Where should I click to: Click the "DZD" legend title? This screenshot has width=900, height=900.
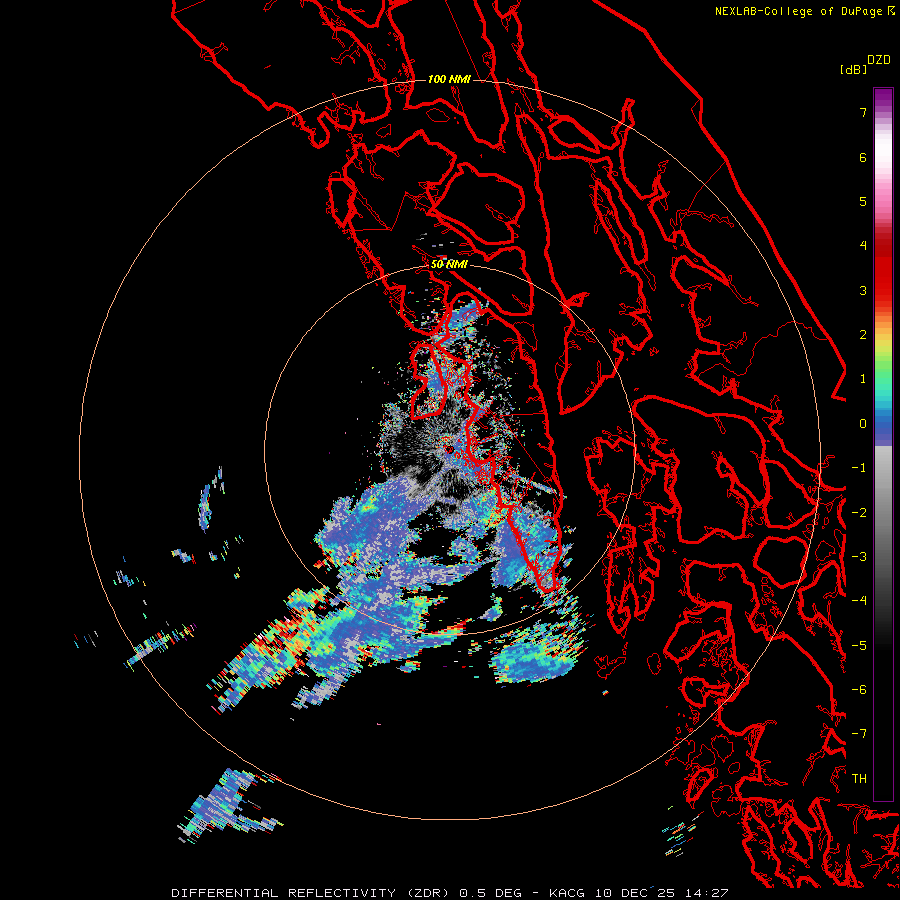pyautogui.click(x=879, y=60)
